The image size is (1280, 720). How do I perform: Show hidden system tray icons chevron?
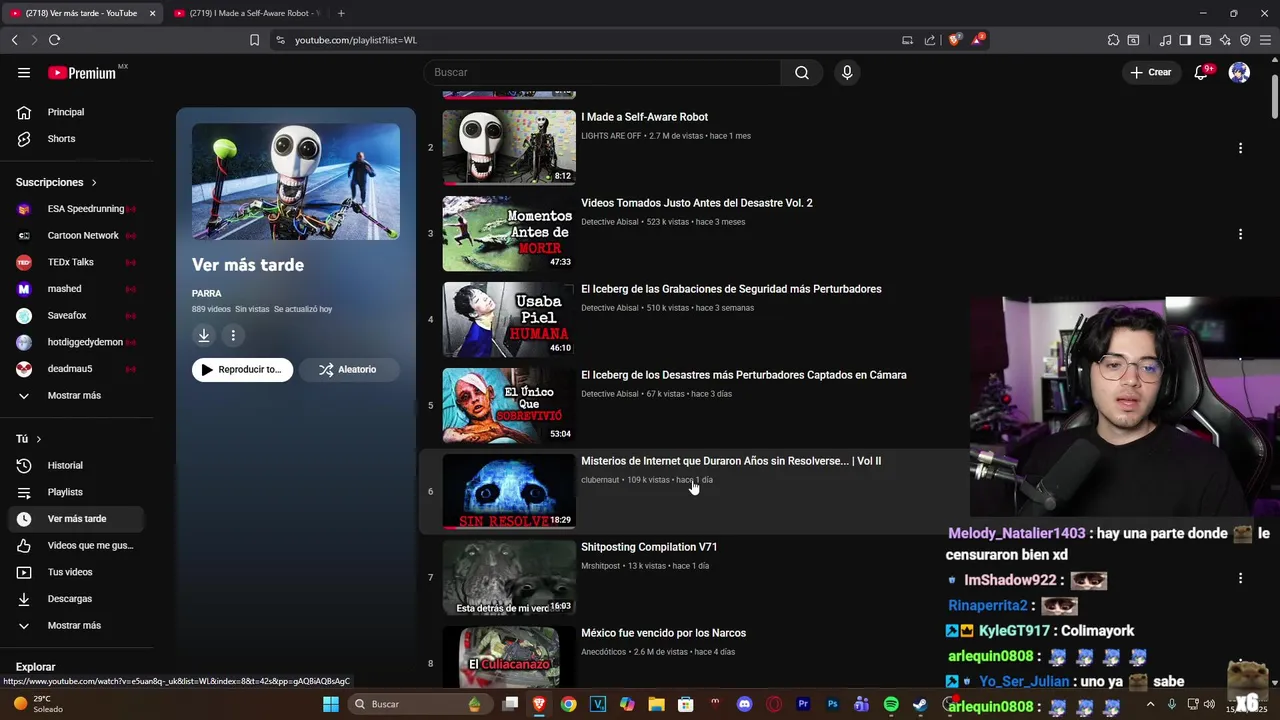pos(1150,704)
